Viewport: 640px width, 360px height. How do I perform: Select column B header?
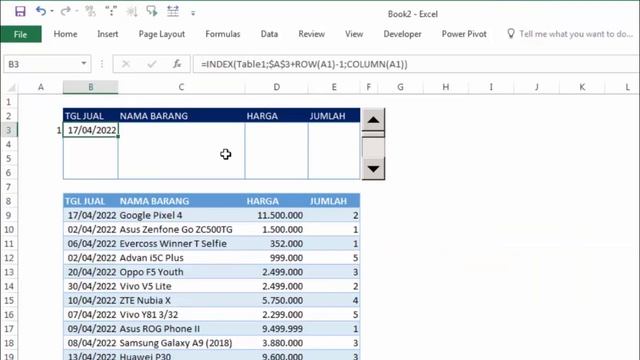point(91,87)
